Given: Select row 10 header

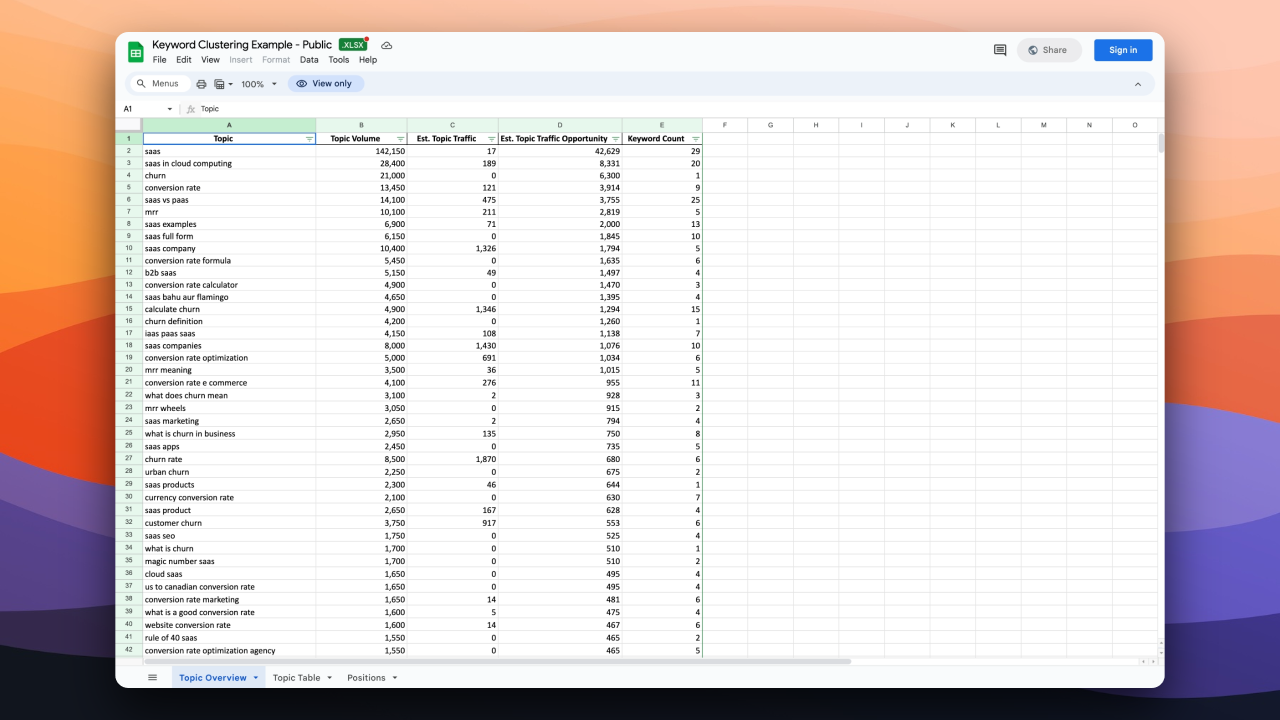Looking at the screenshot, I should pos(129,248).
